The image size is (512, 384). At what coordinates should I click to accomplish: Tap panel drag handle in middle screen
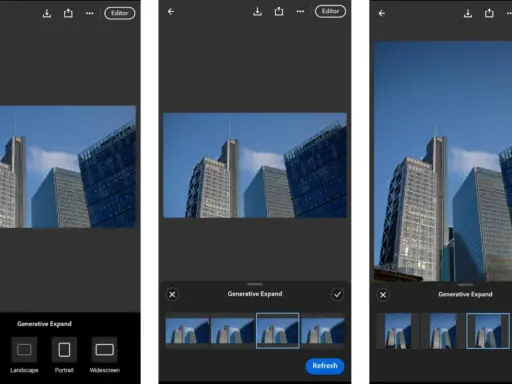(x=255, y=284)
